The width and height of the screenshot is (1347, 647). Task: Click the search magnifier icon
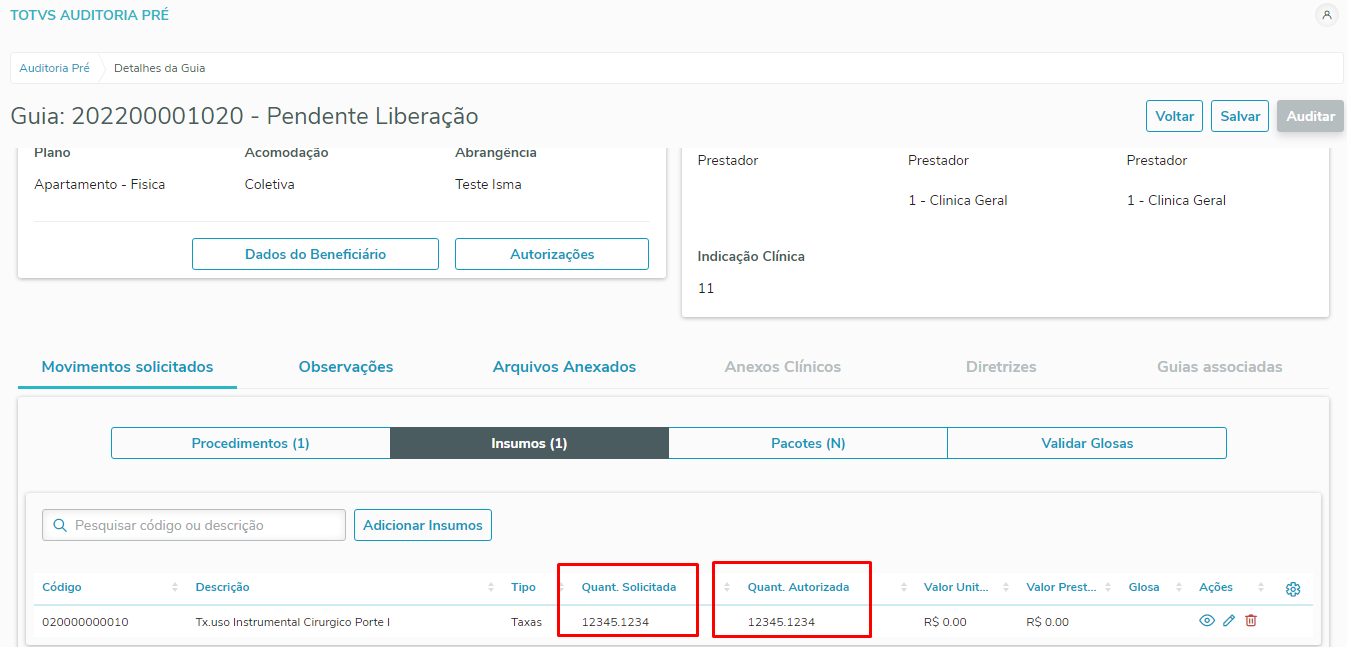pos(59,525)
